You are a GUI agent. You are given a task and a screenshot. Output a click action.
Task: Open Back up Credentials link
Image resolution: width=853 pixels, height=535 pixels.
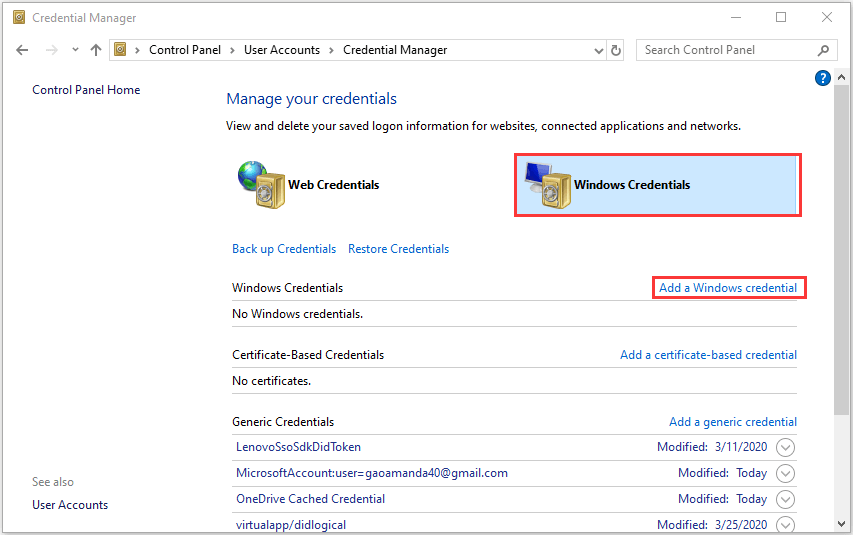point(284,249)
